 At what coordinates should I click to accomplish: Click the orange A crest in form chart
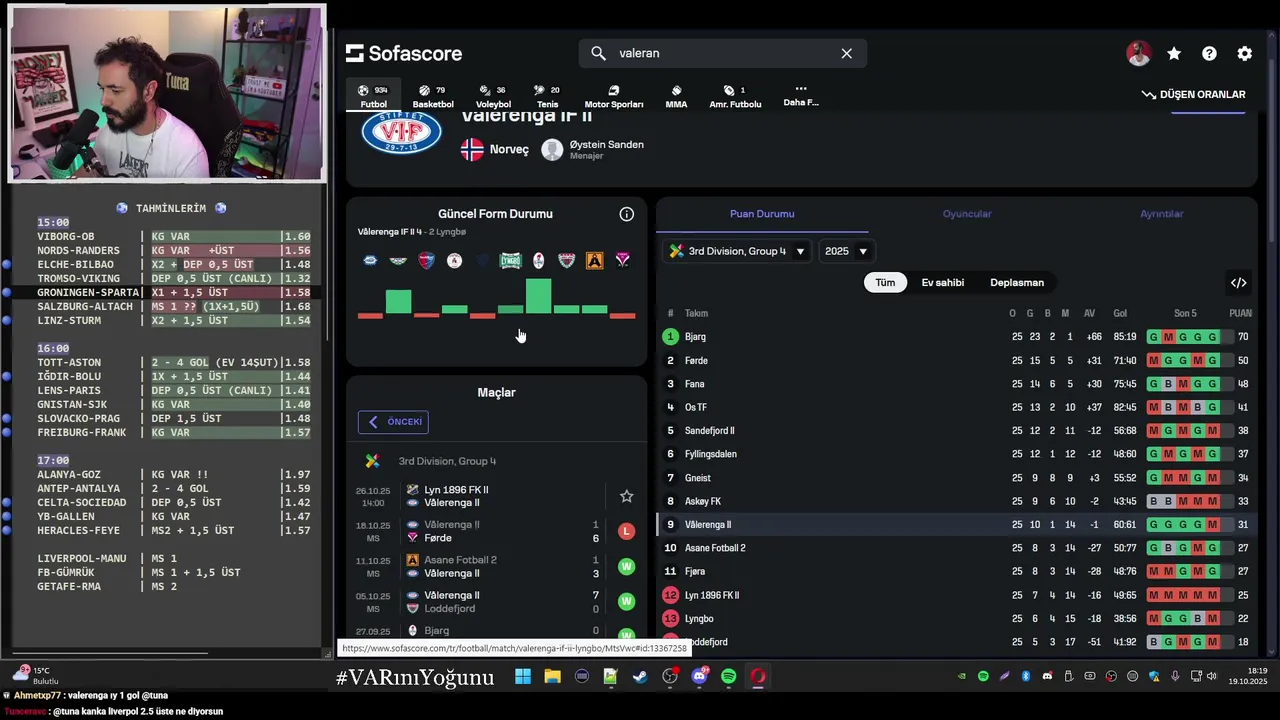[x=595, y=260]
